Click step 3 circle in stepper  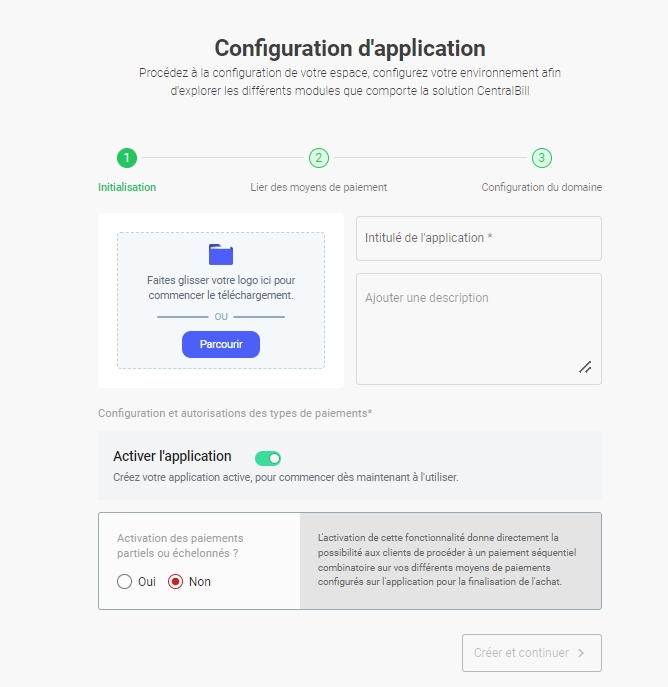[541, 158]
